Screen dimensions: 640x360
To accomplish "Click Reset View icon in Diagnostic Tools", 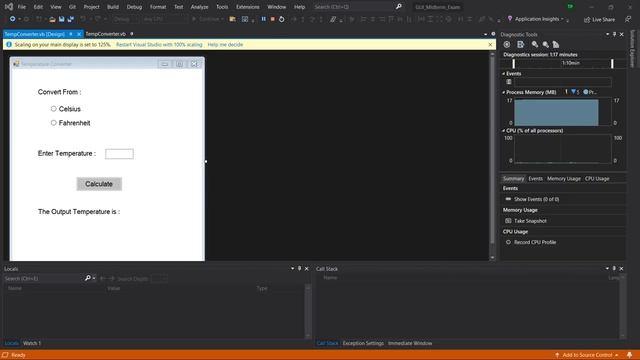I will click(556, 44).
